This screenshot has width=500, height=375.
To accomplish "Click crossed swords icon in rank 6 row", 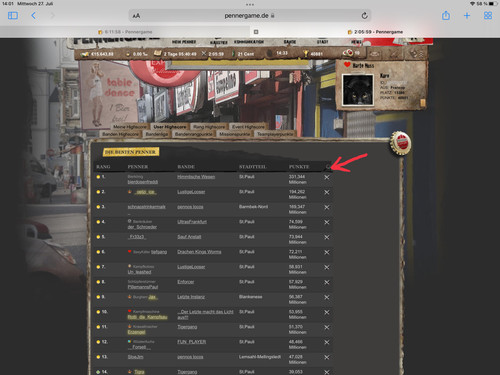I will point(327,252).
